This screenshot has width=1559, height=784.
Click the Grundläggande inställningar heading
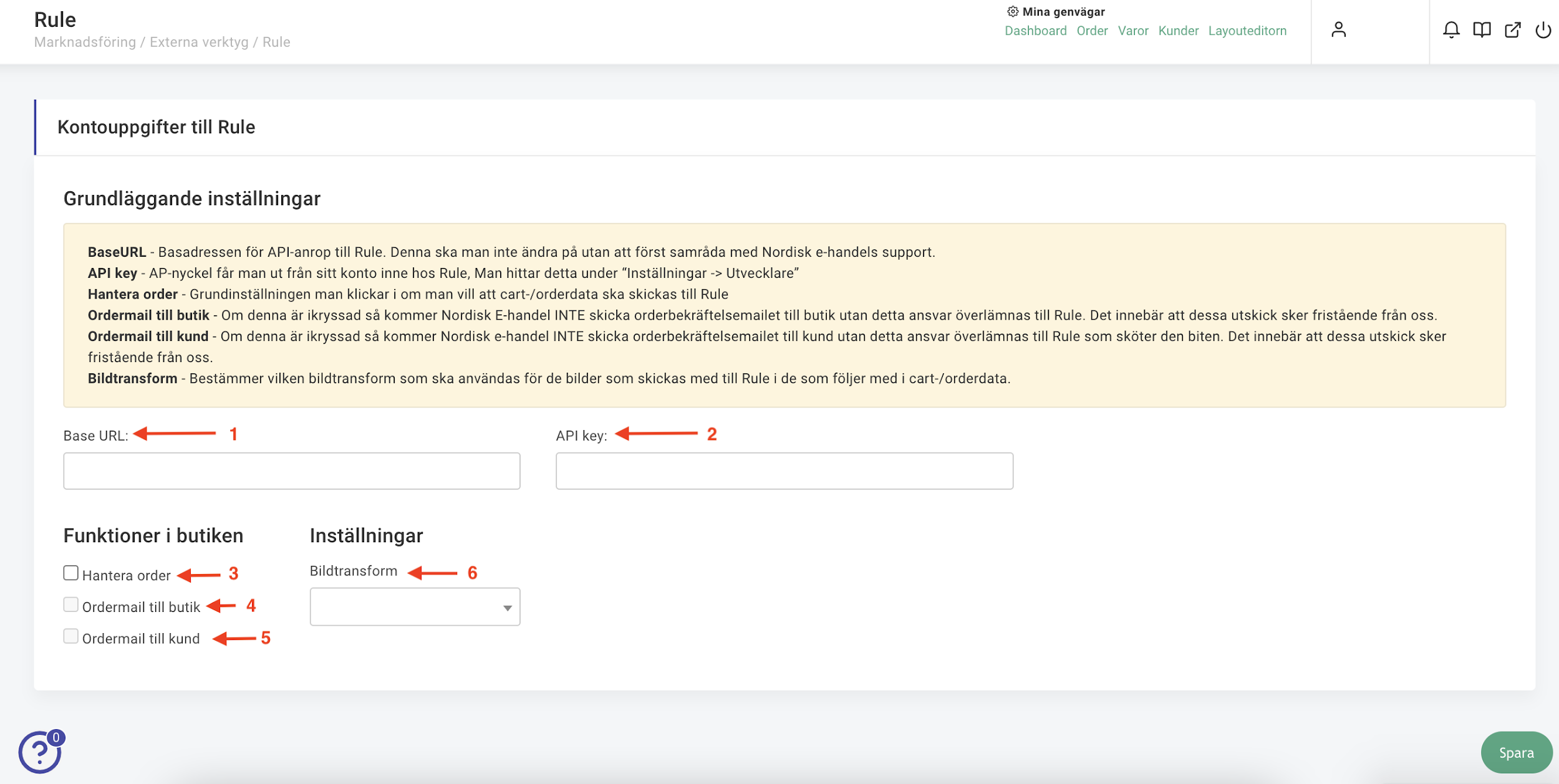coord(192,199)
